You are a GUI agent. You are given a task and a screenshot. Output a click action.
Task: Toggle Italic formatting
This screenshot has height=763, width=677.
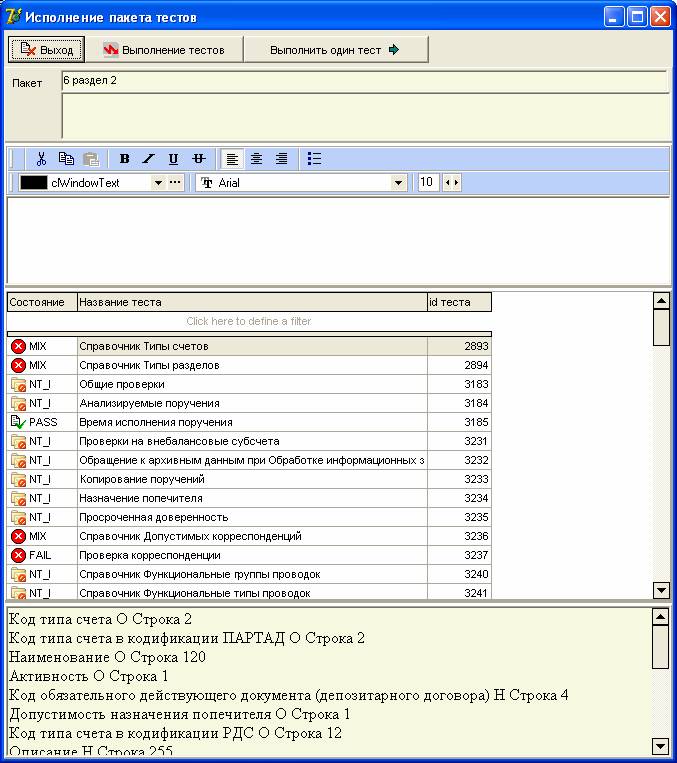pyautogui.click(x=148, y=159)
